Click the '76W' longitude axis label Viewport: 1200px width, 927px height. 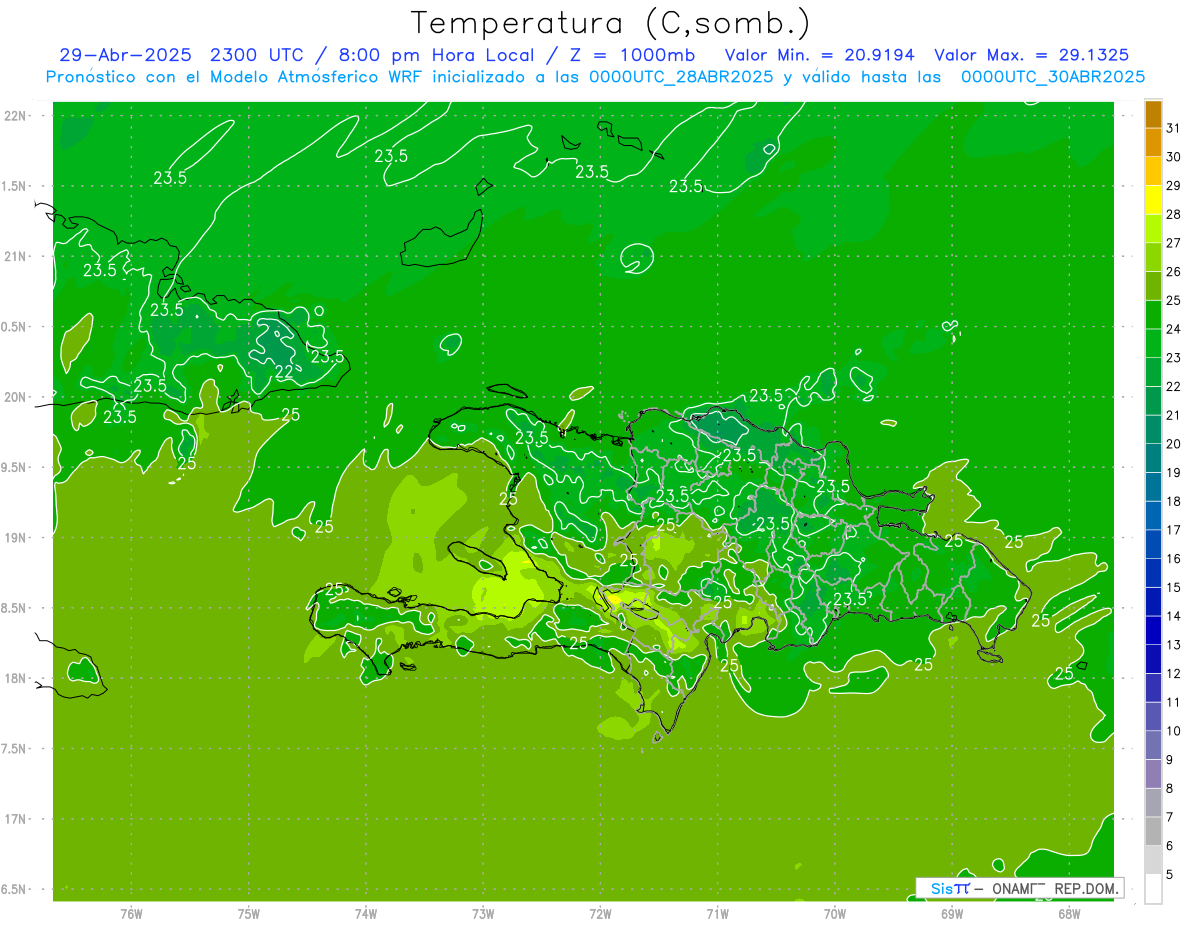pyautogui.click(x=131, y=913)
